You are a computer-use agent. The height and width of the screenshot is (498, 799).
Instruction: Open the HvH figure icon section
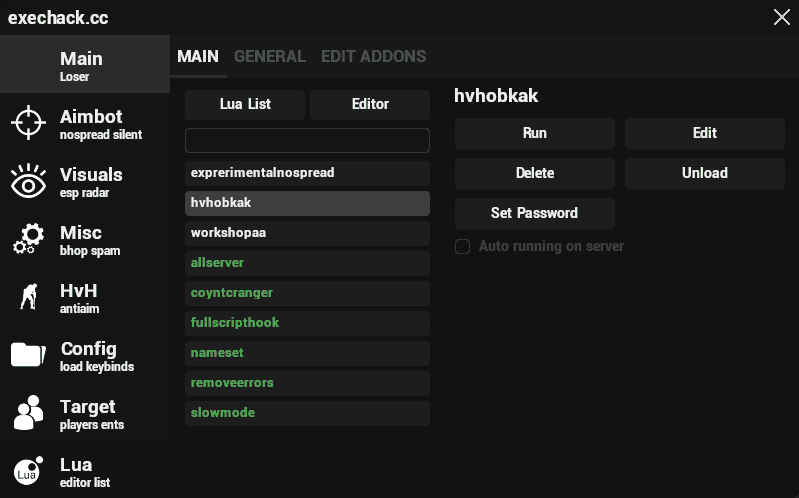point(28,298)
